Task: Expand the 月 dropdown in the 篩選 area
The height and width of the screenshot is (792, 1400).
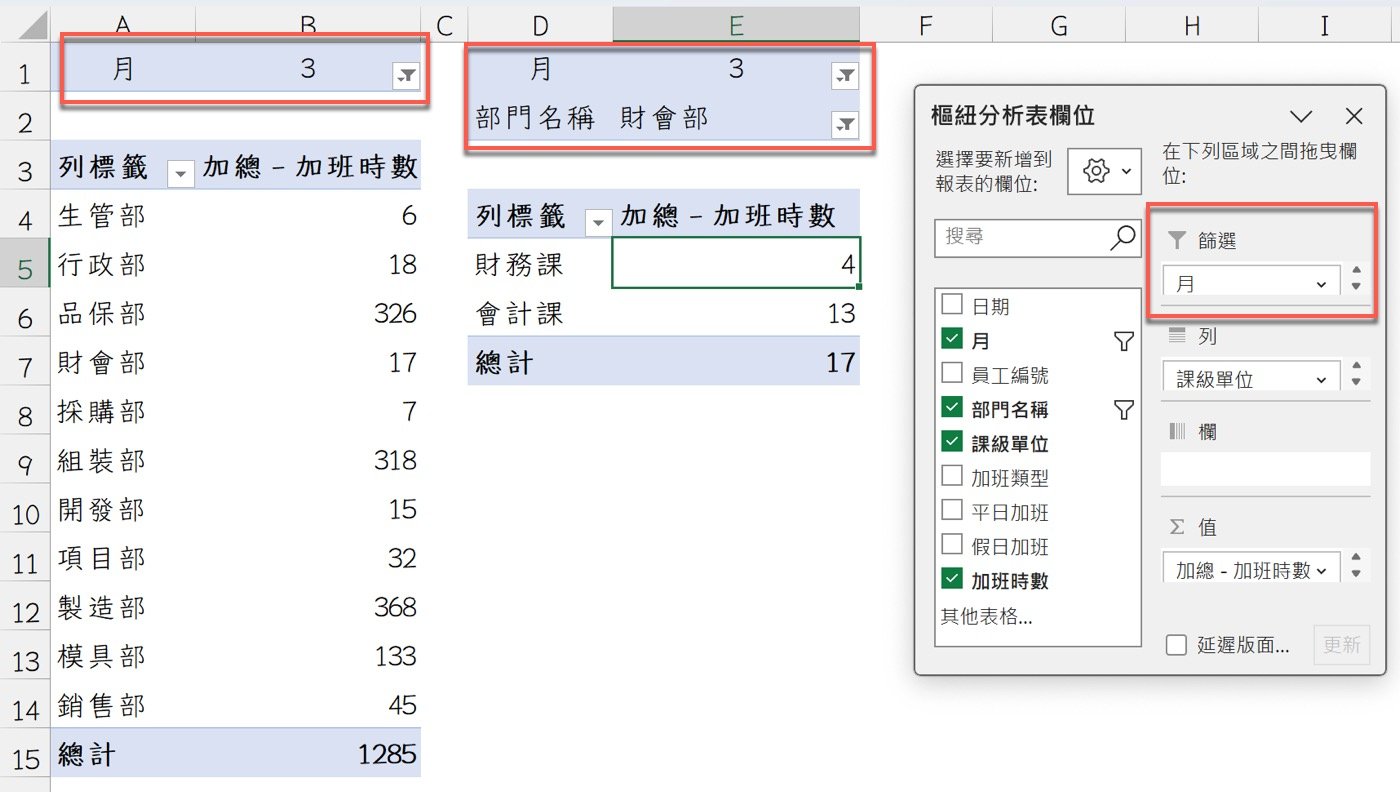Action: (x=1321, y=285)
